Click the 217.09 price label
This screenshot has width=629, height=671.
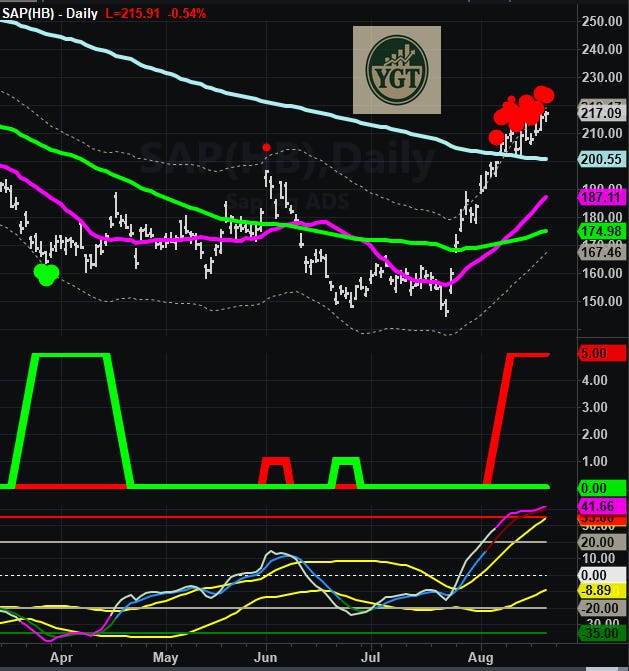pos(601,113)
